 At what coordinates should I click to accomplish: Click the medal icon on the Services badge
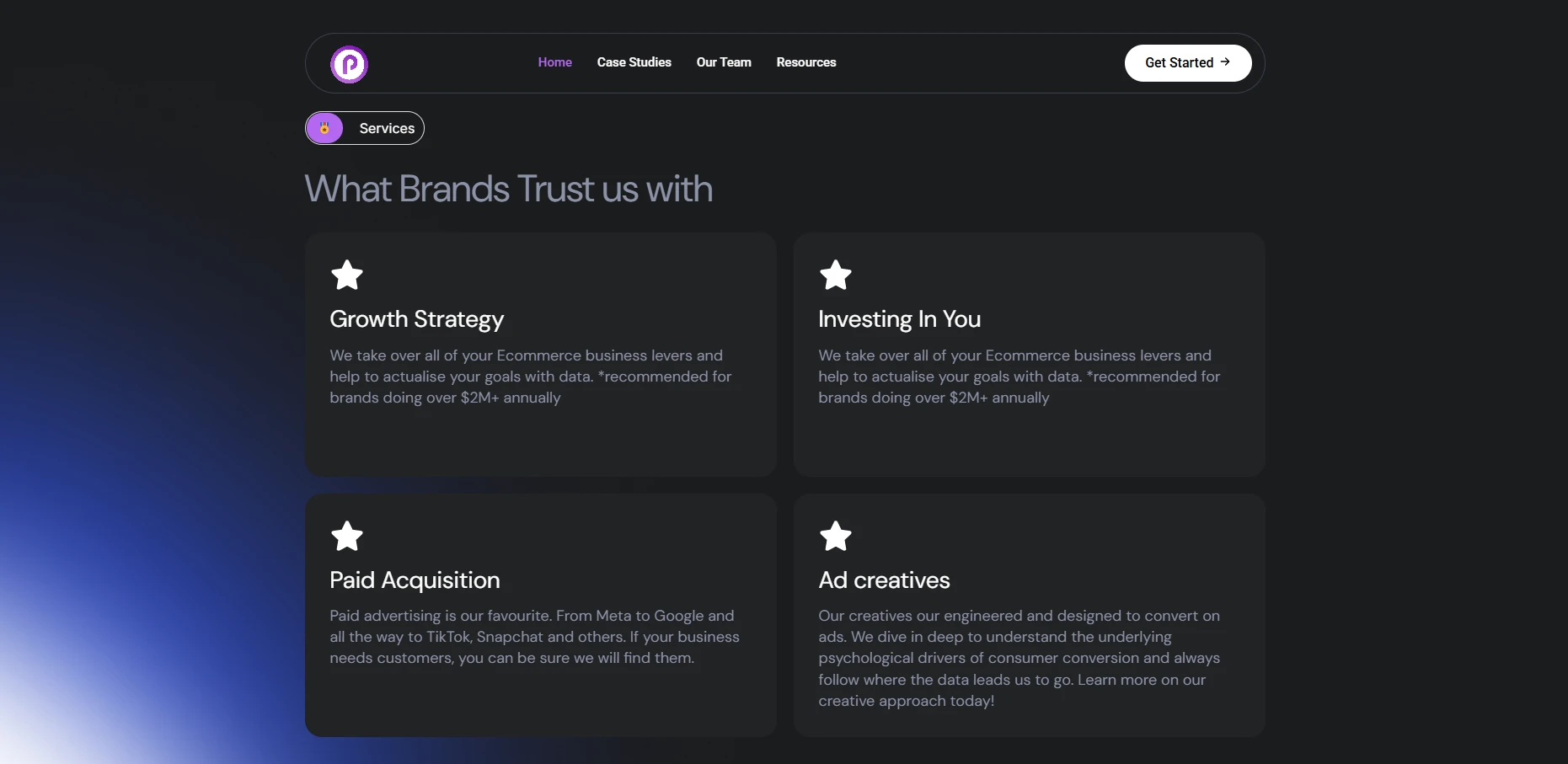tap(324, 128)
